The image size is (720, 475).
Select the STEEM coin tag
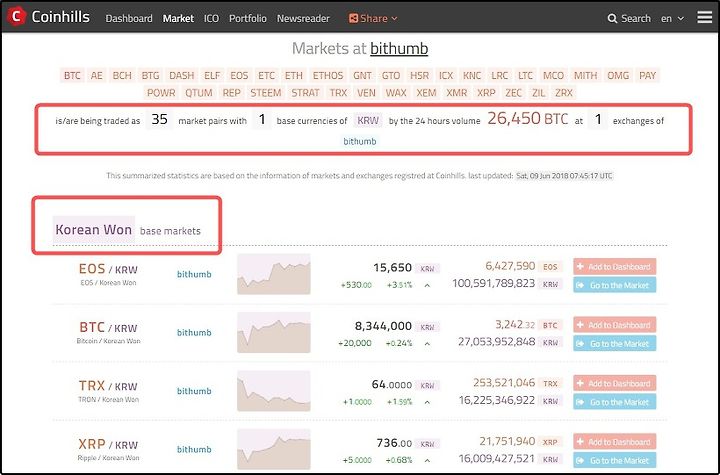point(265,93)
